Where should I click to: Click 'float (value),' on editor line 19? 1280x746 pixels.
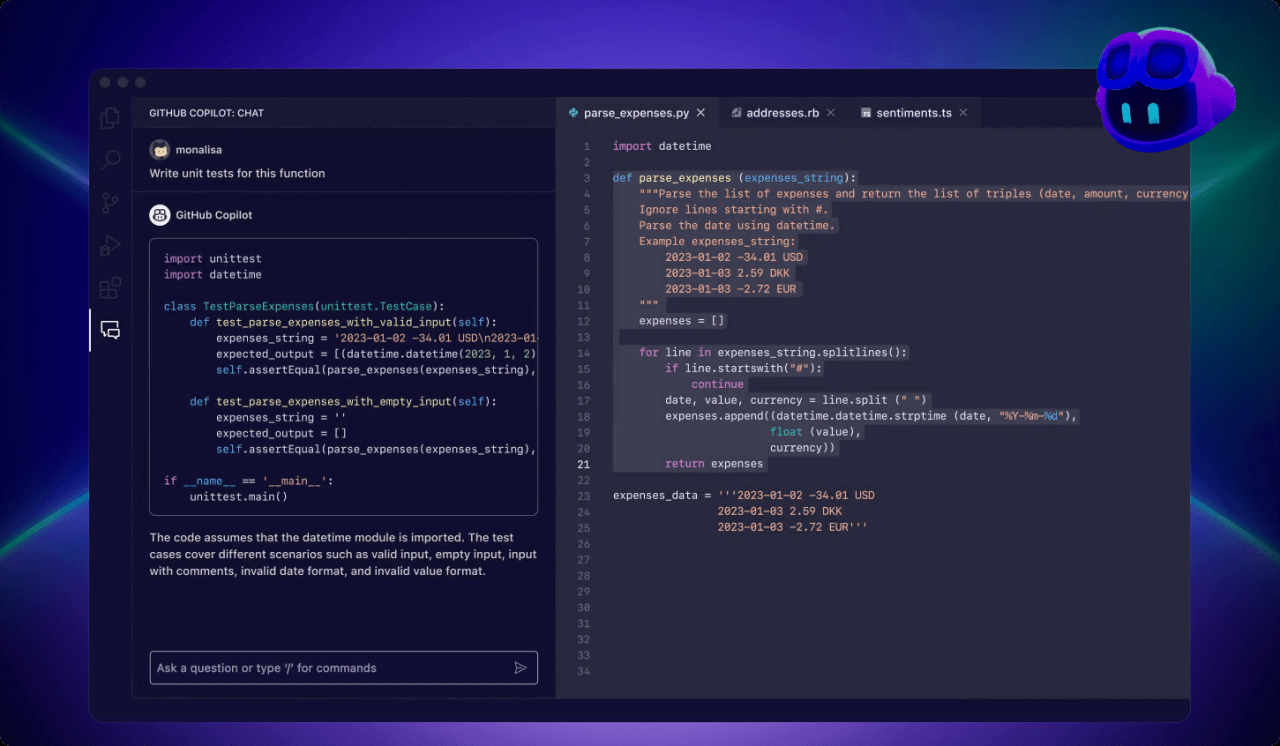click(x=816, y=432)
